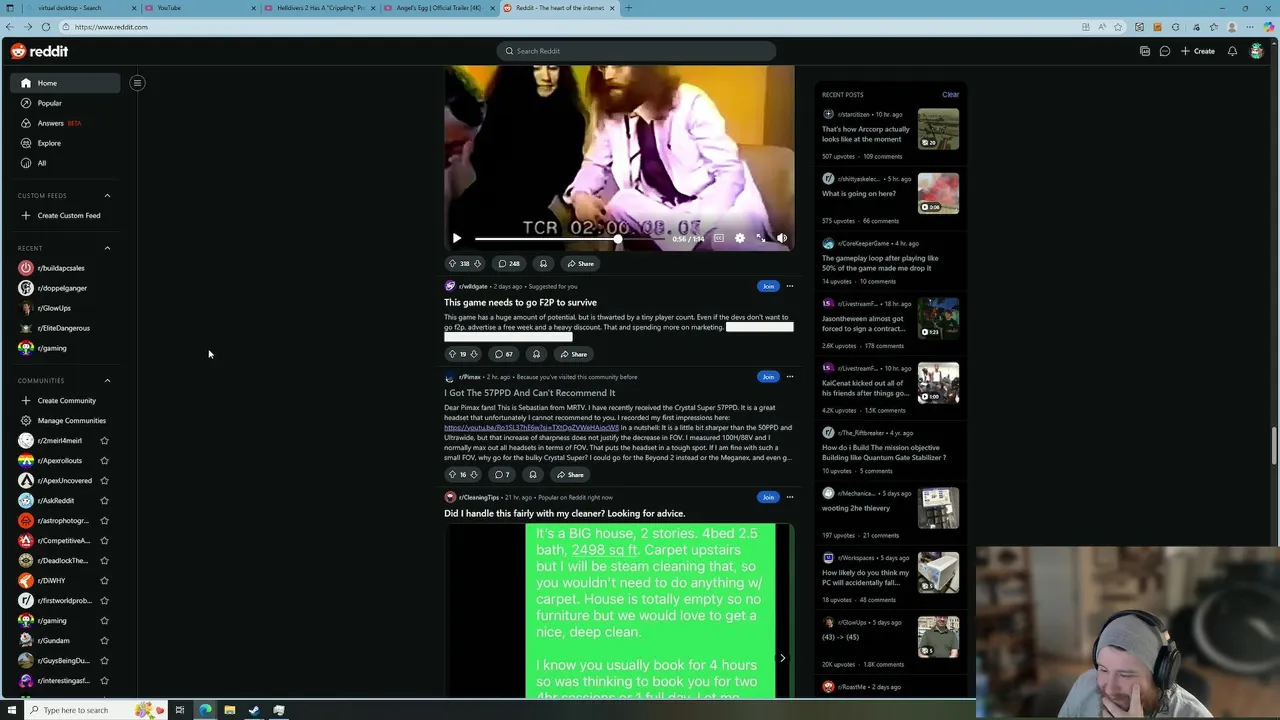Screen dimensions: 1280x720
Task: Switch to Helldivers 2 browser tab
Action: pyautogui.click(x=321, y=8)
